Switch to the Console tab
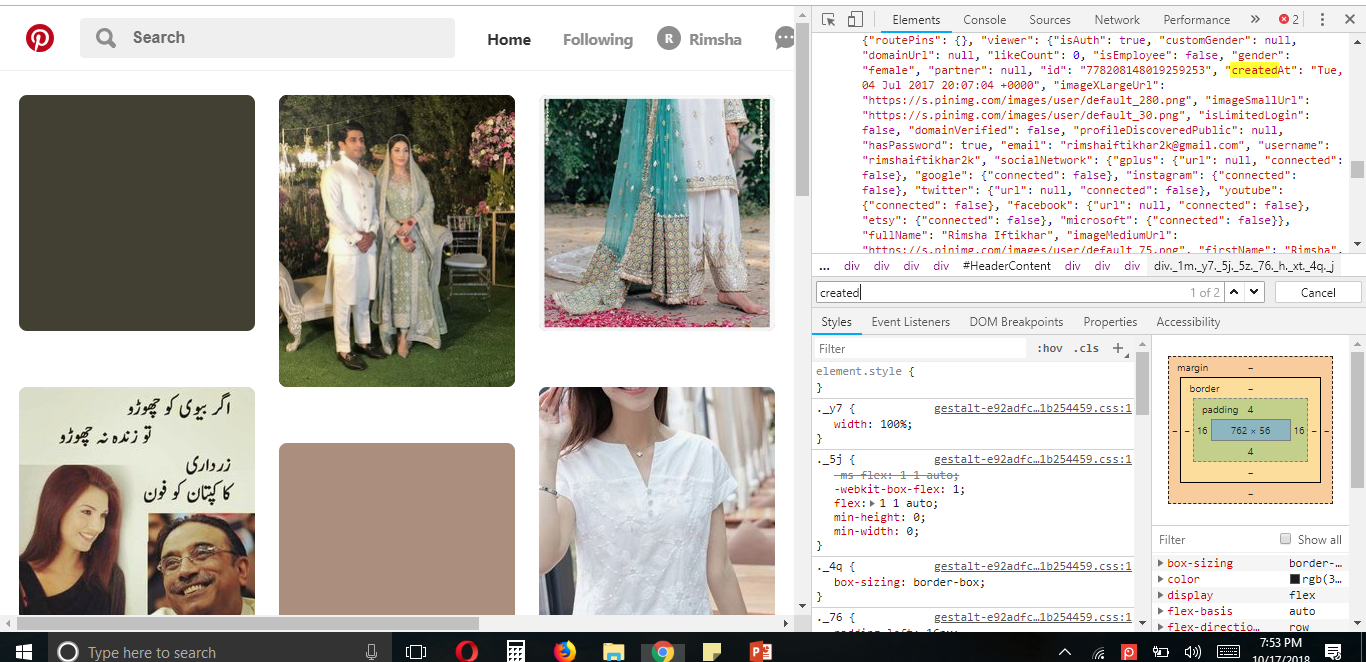This screenshot has height=662, width=1366. 984,19
